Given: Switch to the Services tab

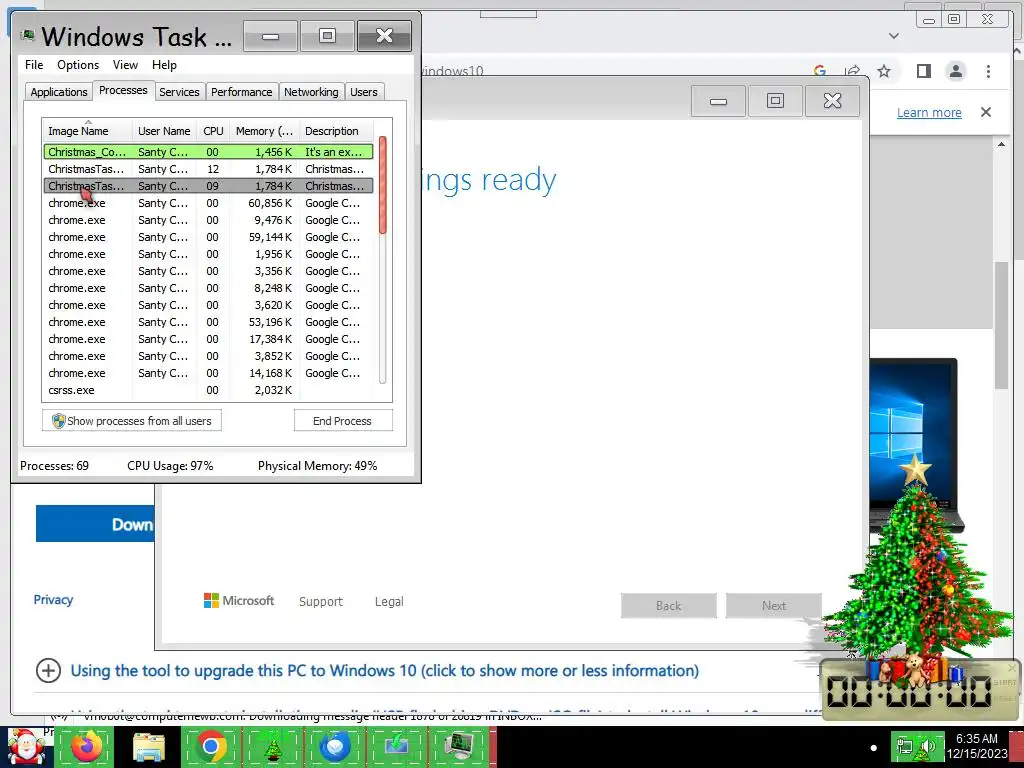Looking at the screenshot, I should click(179, 92).
